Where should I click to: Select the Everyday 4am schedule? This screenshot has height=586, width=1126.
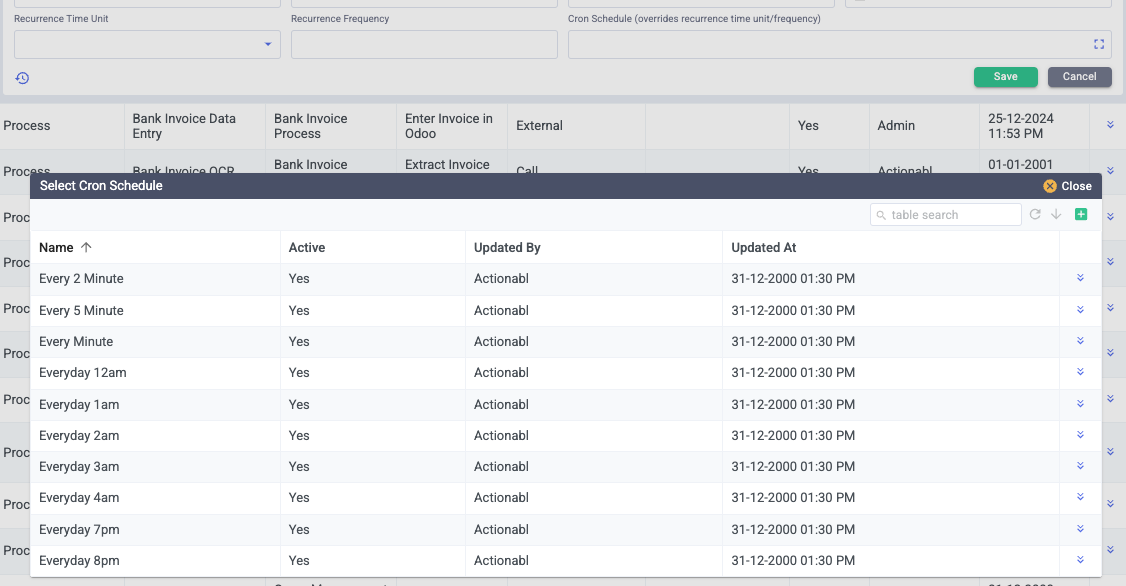[79, 498]
